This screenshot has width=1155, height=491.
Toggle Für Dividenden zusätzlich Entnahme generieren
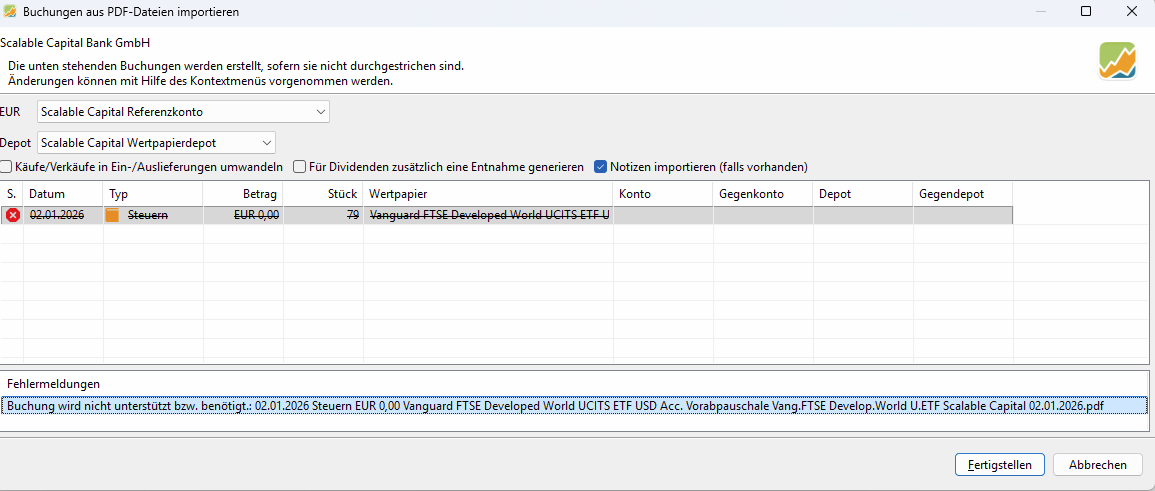click(300, 167)
